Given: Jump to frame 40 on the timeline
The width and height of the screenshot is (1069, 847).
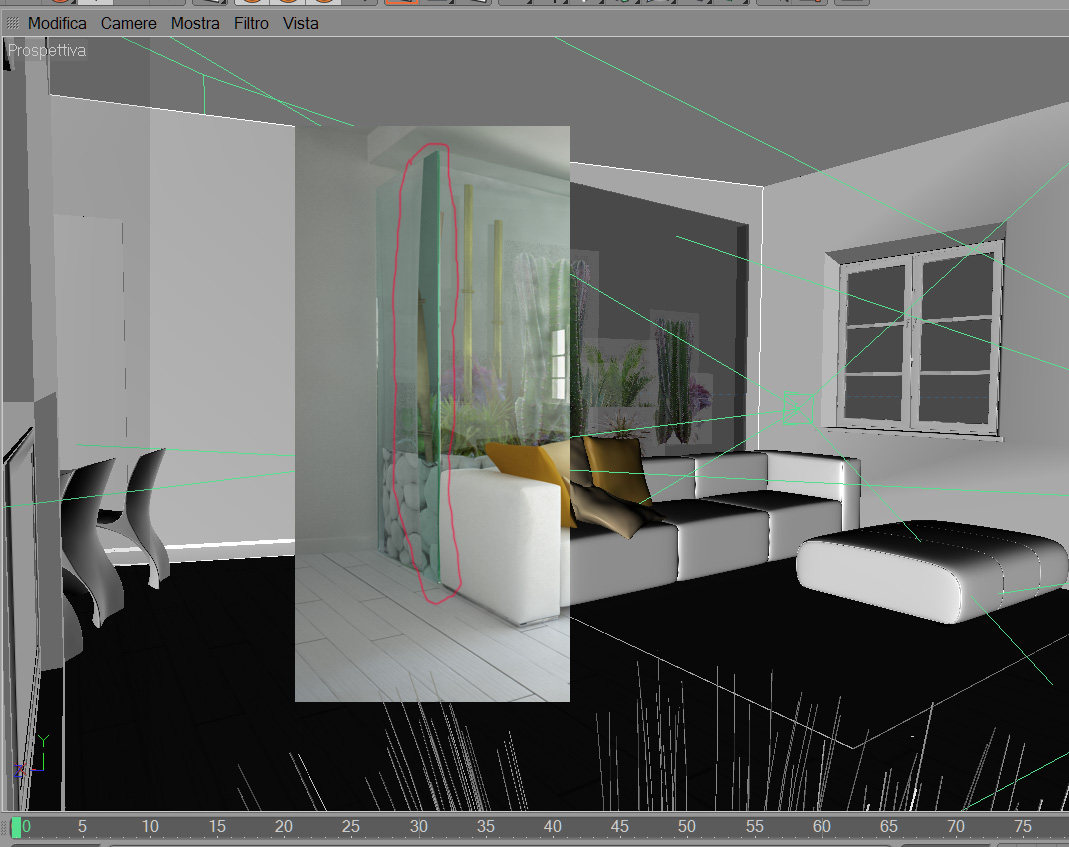Looking at the screenshot, I should coord(552,827).
